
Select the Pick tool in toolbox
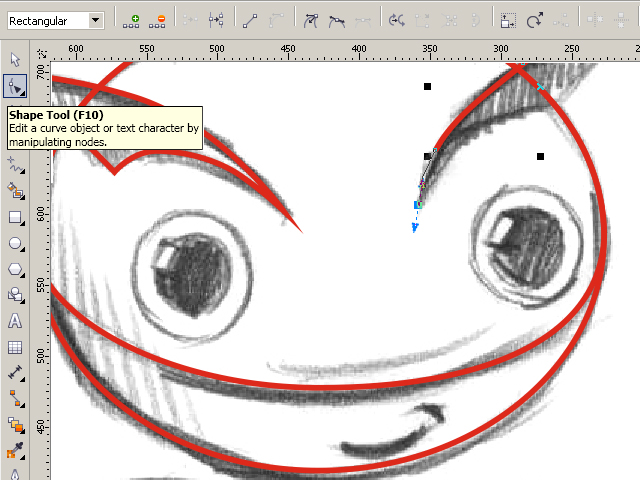15,59
